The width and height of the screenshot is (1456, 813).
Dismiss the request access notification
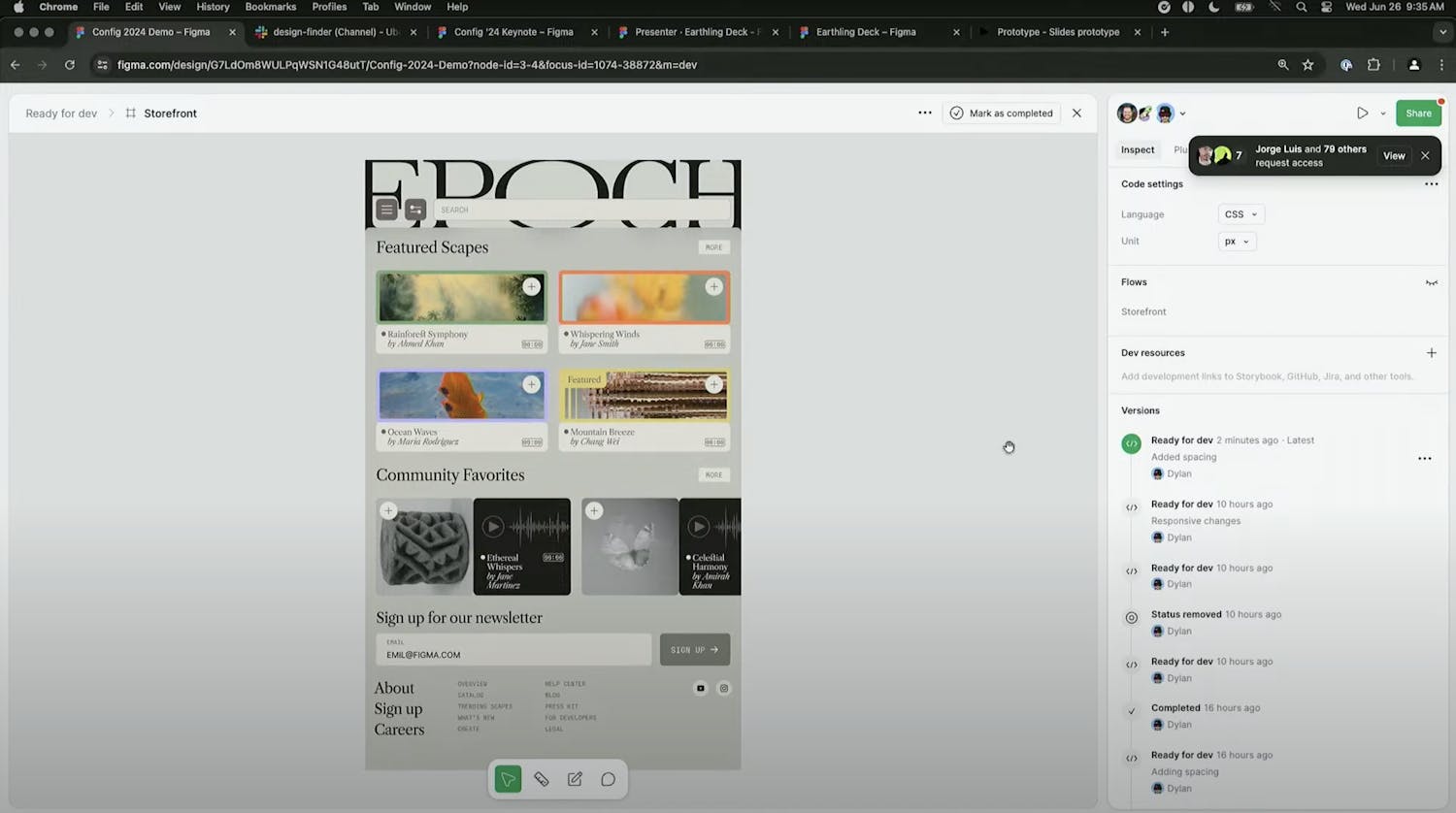[x=1425, y=156]
